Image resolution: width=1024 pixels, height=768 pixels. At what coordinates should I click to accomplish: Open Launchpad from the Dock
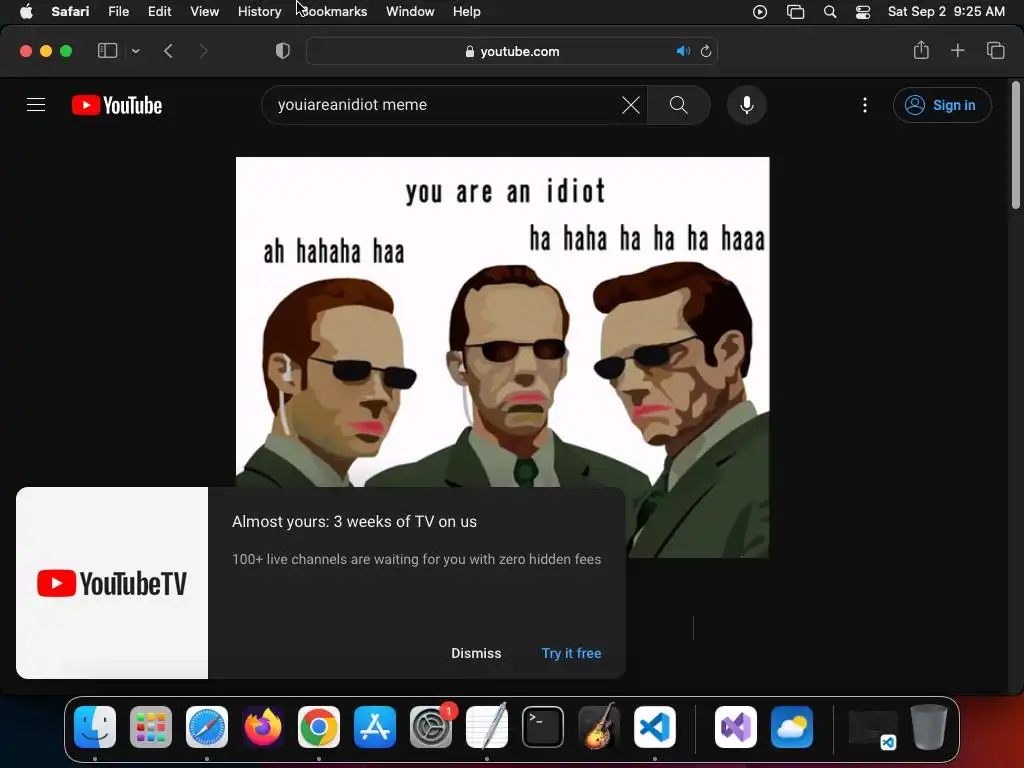point(151,727)
